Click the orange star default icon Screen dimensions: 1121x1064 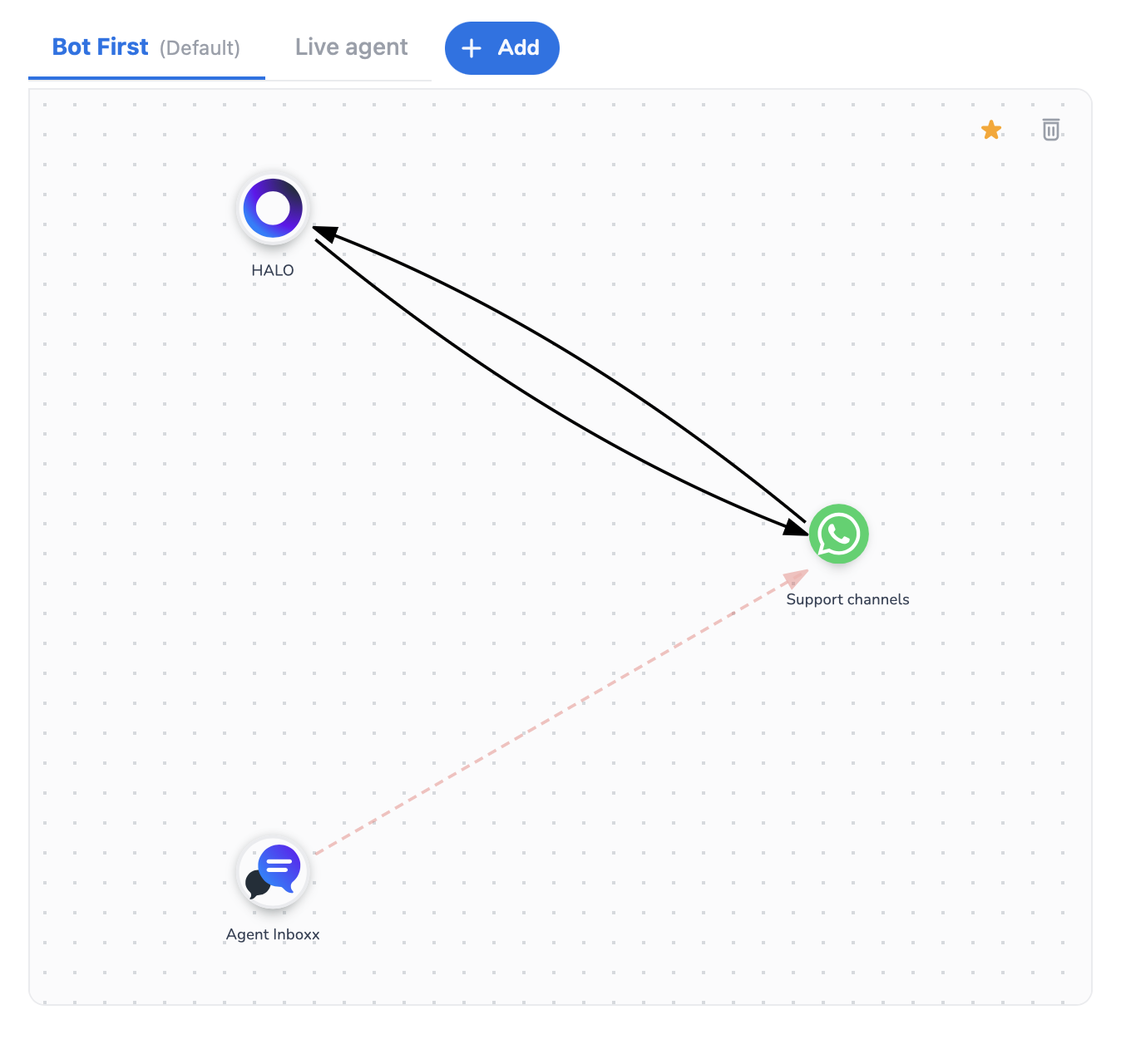(x=991, y=130)
